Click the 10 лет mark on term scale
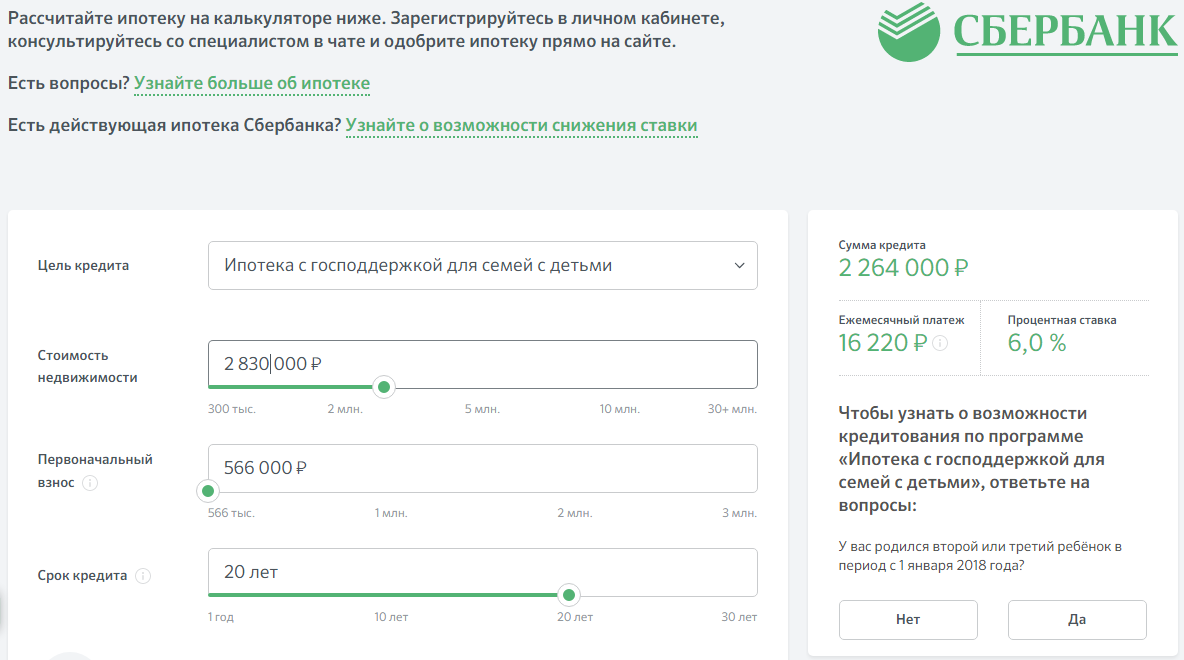Screen dimensions: 1184x660 tap(391, 618)
